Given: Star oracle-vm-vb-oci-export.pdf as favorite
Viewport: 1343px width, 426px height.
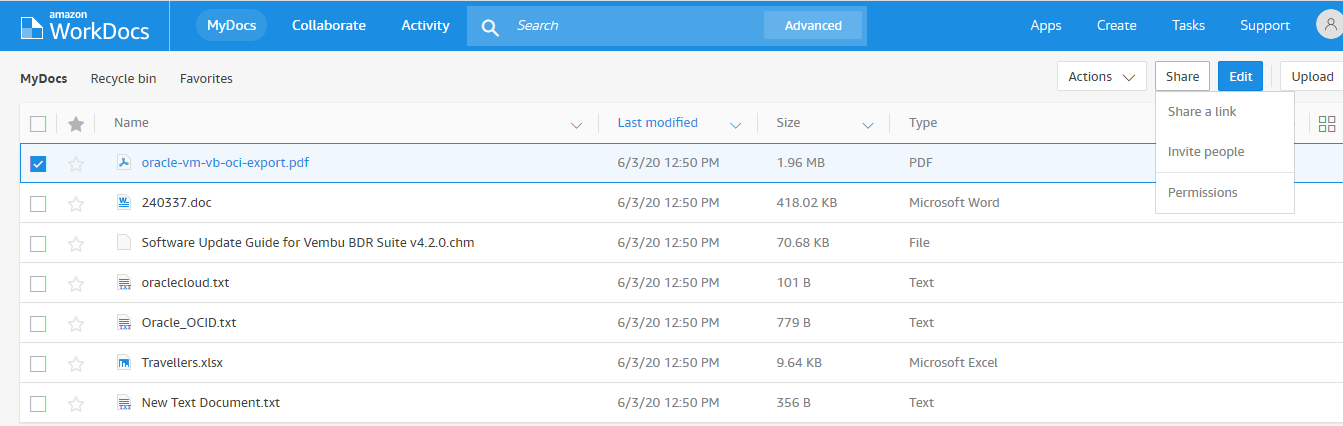Looking at the screenshot, I should (x=76, y=164).
